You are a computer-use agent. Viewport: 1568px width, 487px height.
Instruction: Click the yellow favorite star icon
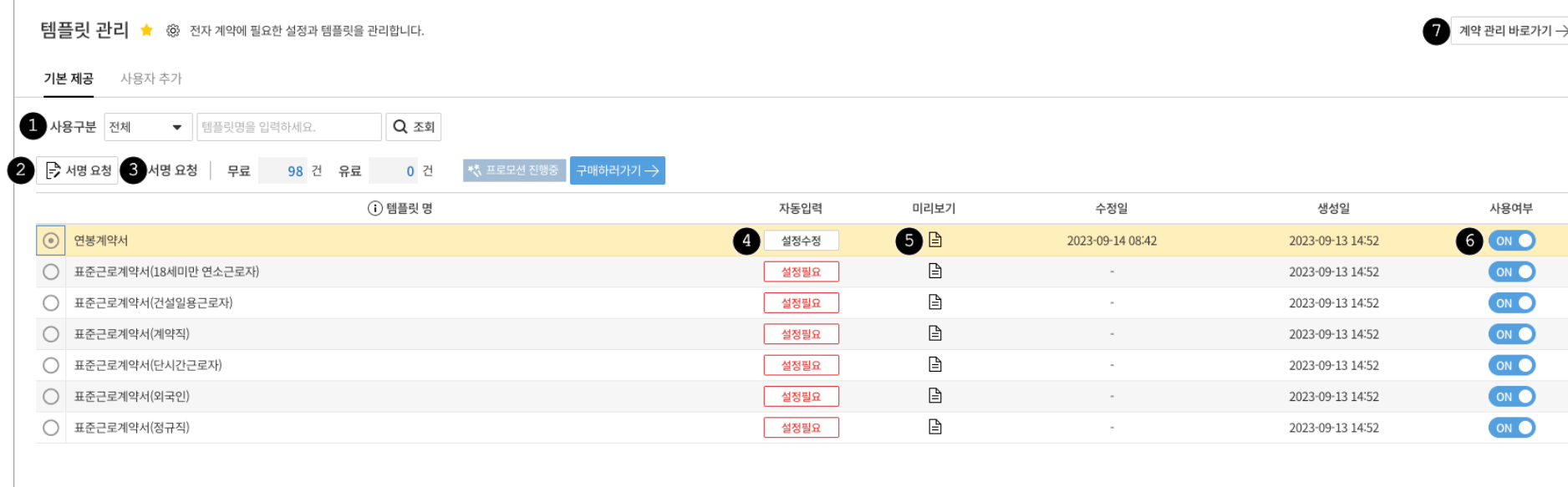click(146, 31)
